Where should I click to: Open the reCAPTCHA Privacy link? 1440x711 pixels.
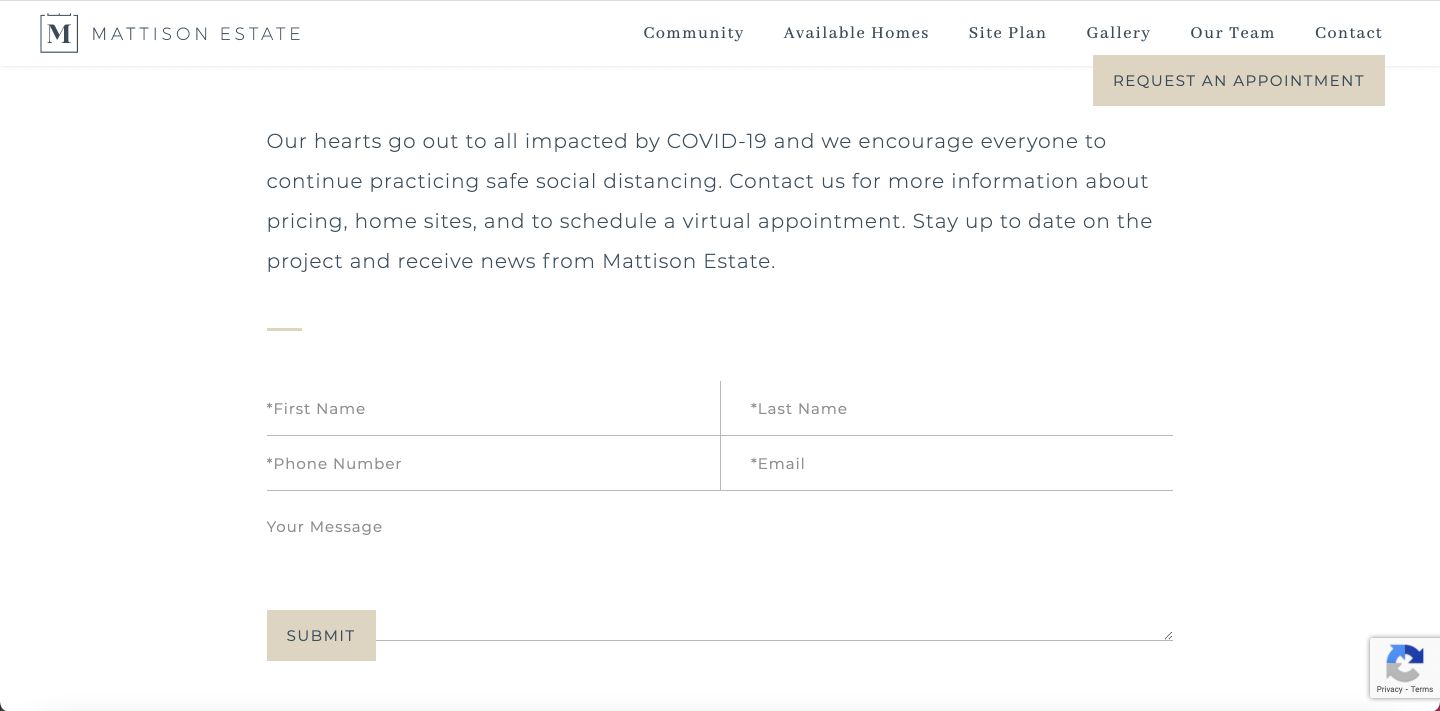point(1389,690)
